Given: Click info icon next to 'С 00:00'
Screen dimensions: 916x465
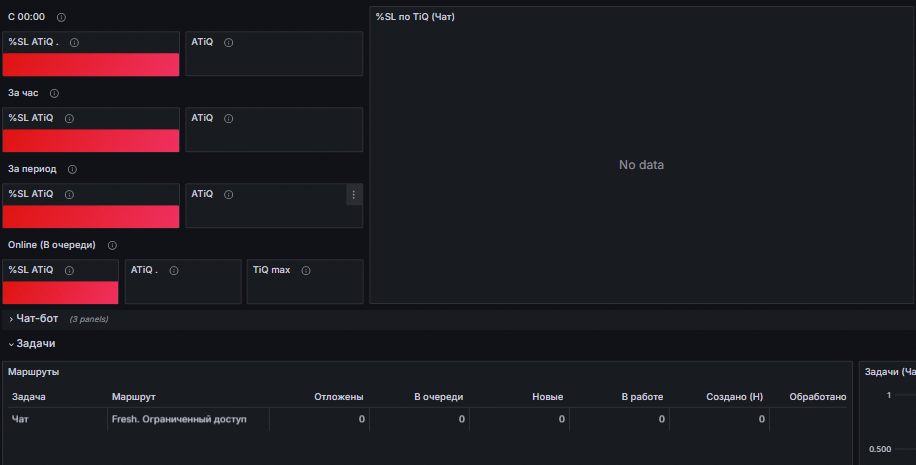Looking at the screenshot, I should [61, 18].
